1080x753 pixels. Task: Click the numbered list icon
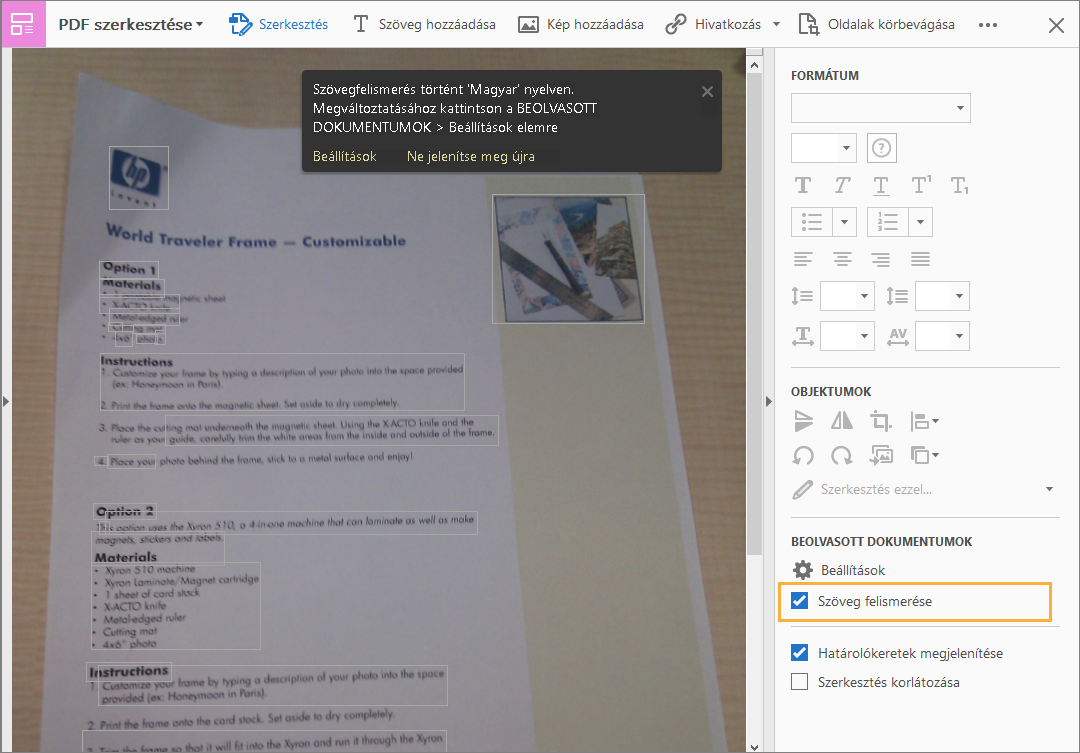coord(888,222)
